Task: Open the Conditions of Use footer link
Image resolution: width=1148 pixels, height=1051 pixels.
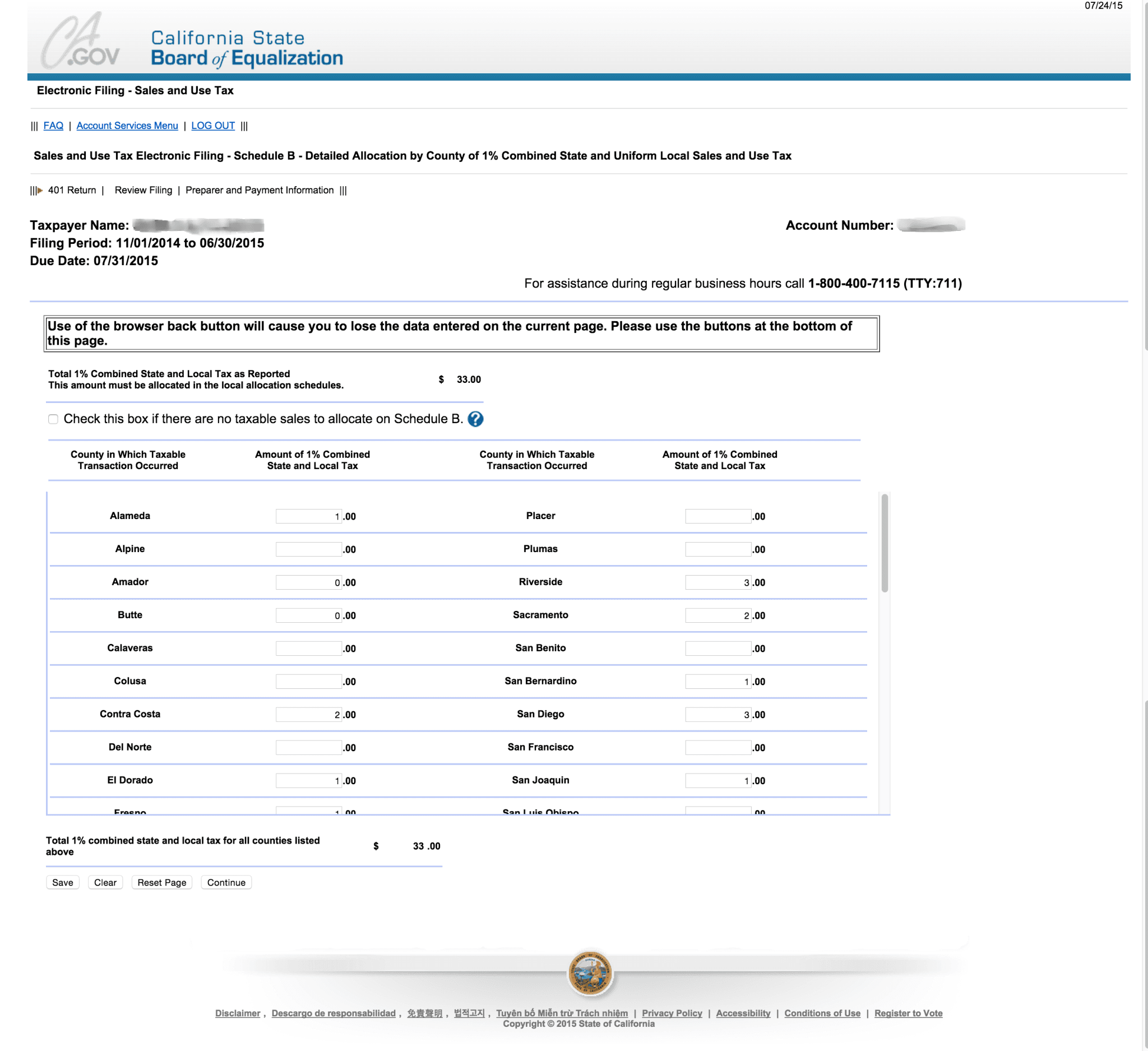Action: coord(822,1013)
